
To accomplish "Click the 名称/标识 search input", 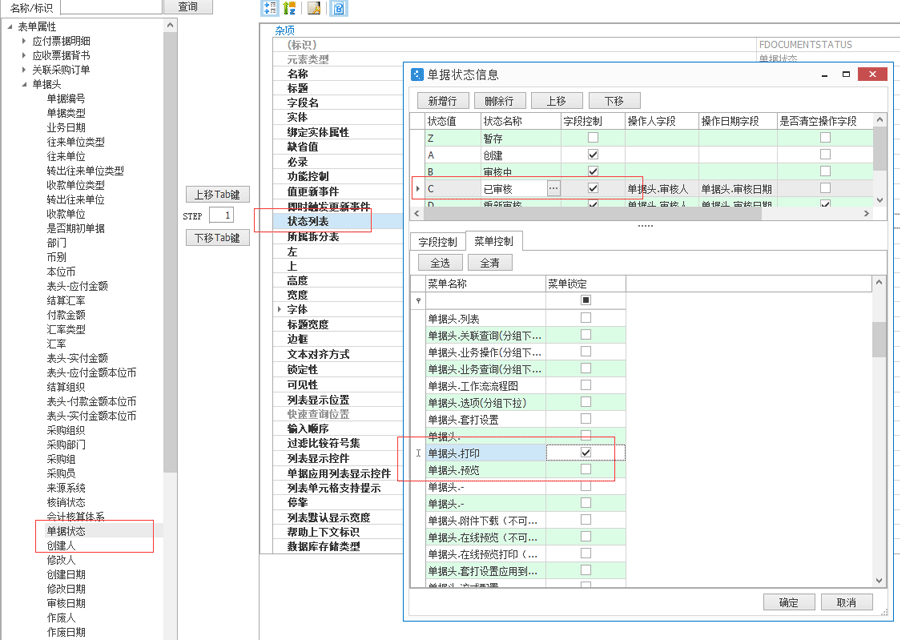I will tap(111, 7).
